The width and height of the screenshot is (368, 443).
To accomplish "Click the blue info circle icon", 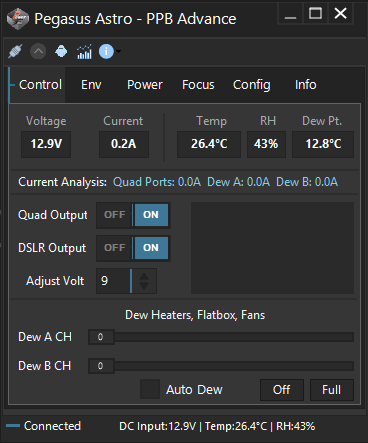I will point(106,52).
